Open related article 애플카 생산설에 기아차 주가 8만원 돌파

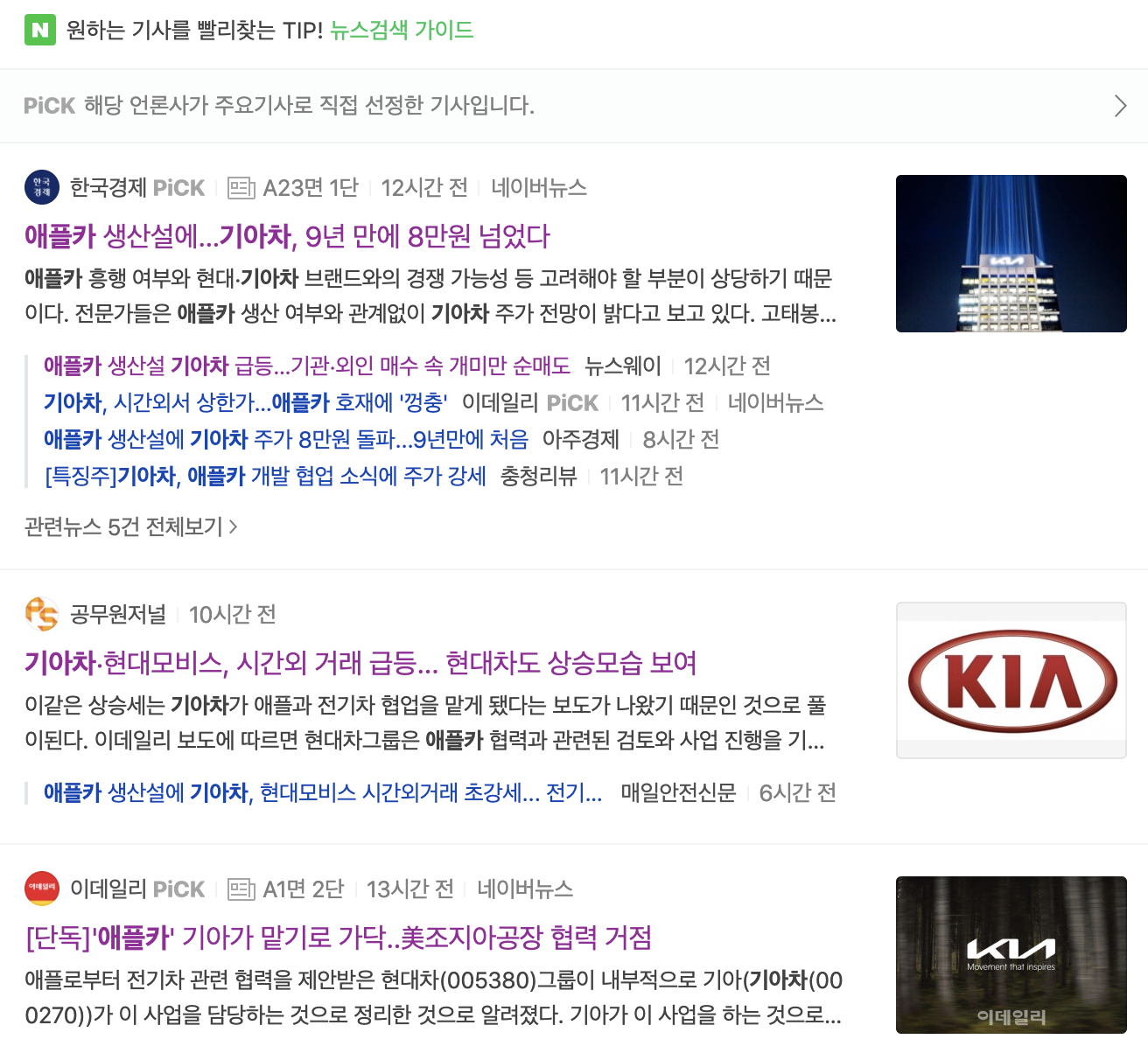point(286,439)
